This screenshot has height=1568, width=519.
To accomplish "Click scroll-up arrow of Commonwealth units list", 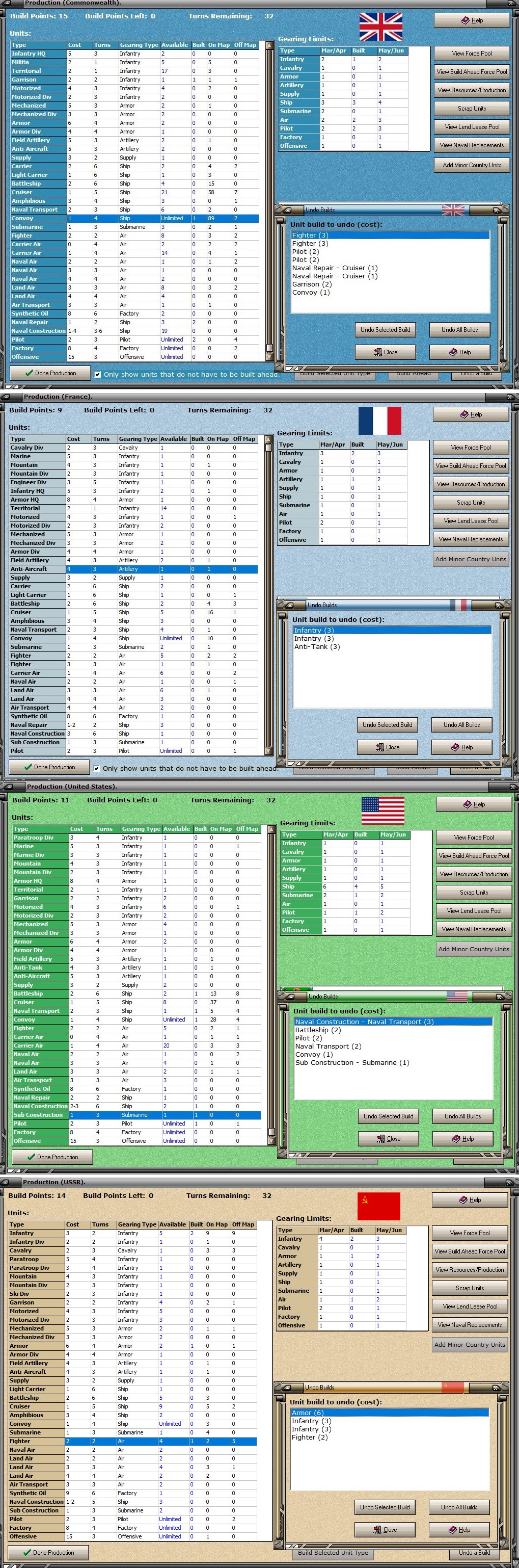I will (269, 45).
